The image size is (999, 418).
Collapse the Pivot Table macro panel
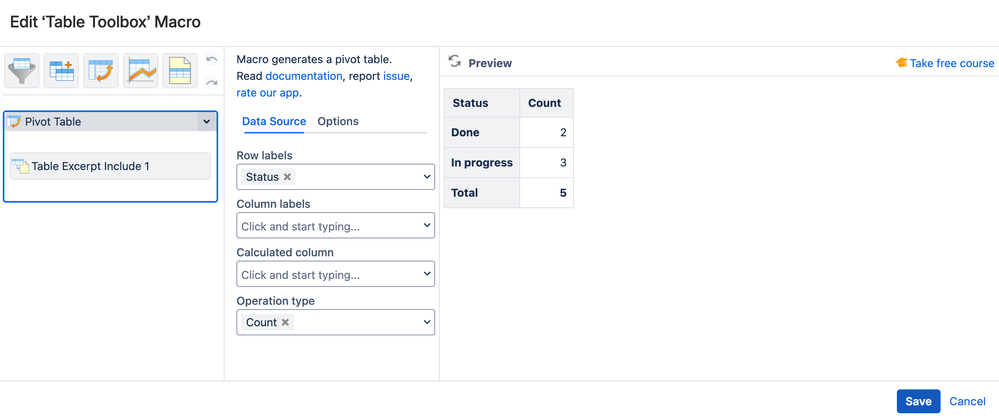coord(206,122)
